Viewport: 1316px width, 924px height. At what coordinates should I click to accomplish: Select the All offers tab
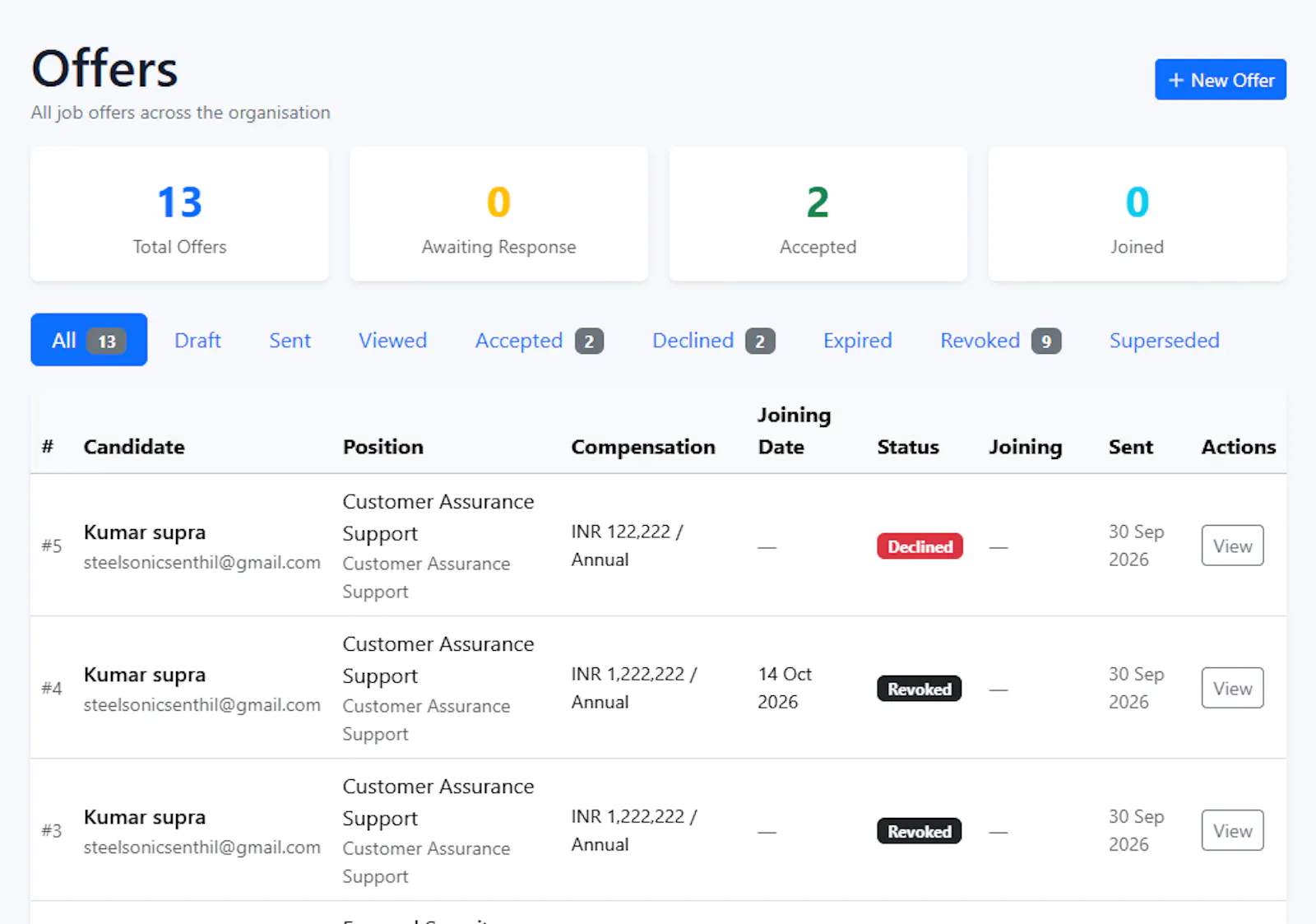pyautogui.click(x=89, y=340)
